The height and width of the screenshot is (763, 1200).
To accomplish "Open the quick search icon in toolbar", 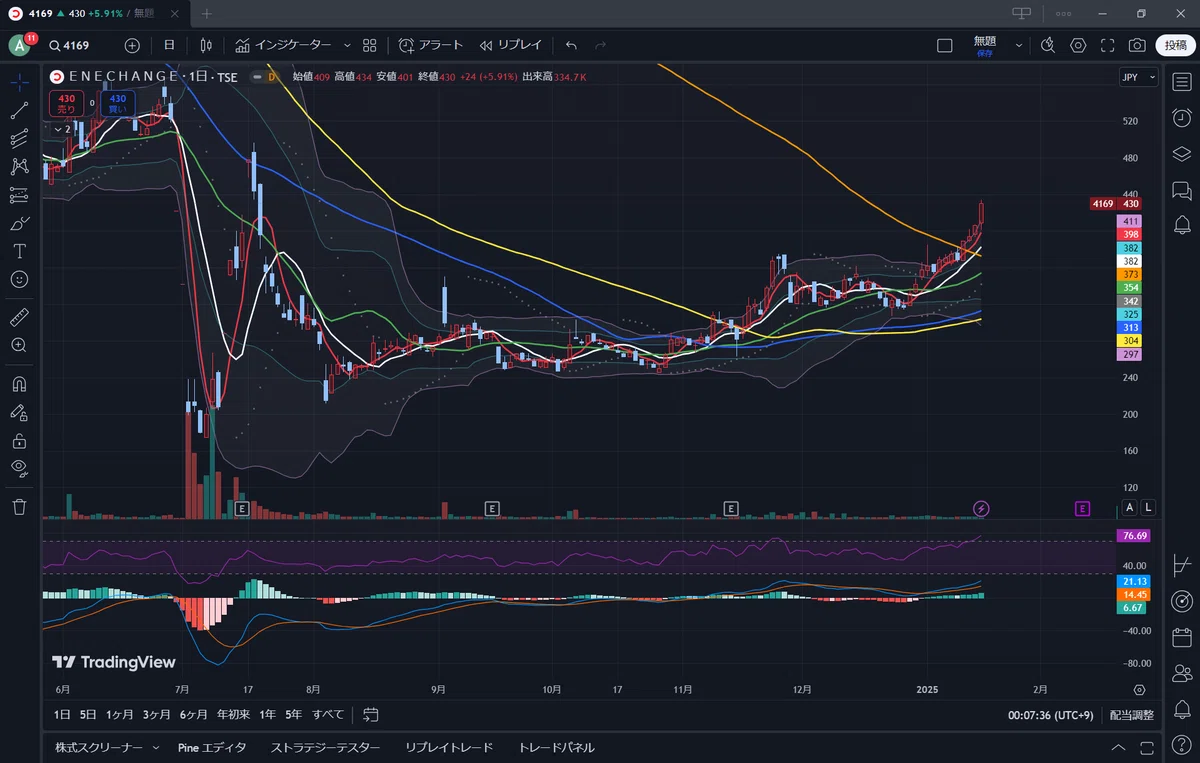I will (x=1048, y=45).
